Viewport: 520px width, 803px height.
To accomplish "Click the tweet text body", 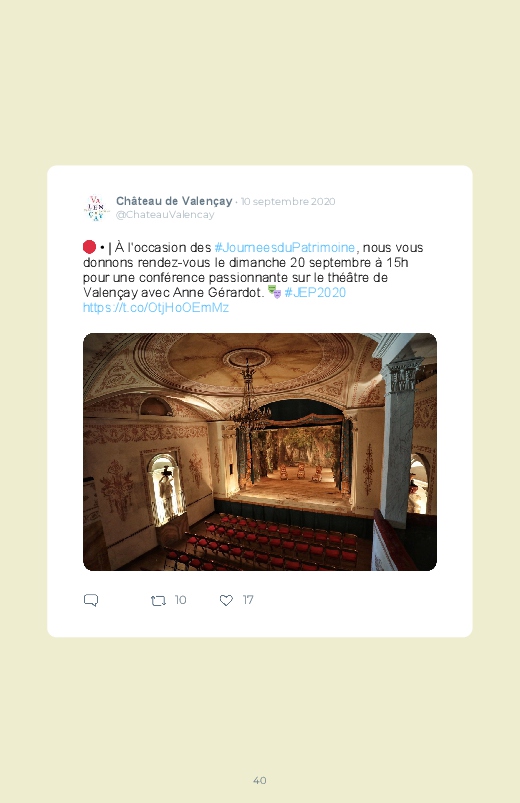I will tap(253, 277).
